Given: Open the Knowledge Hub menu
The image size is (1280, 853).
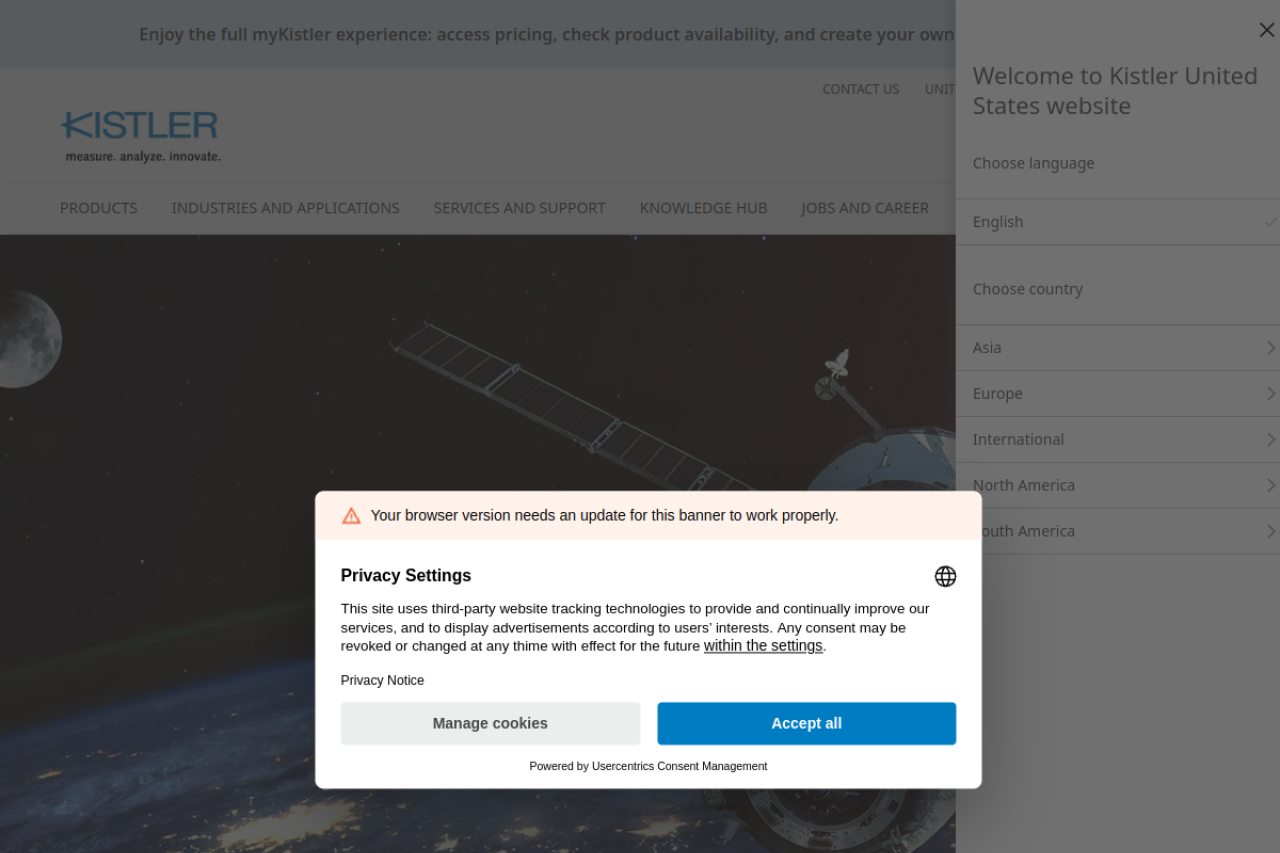Looking at the screenshot, I should tap(703, 208).
